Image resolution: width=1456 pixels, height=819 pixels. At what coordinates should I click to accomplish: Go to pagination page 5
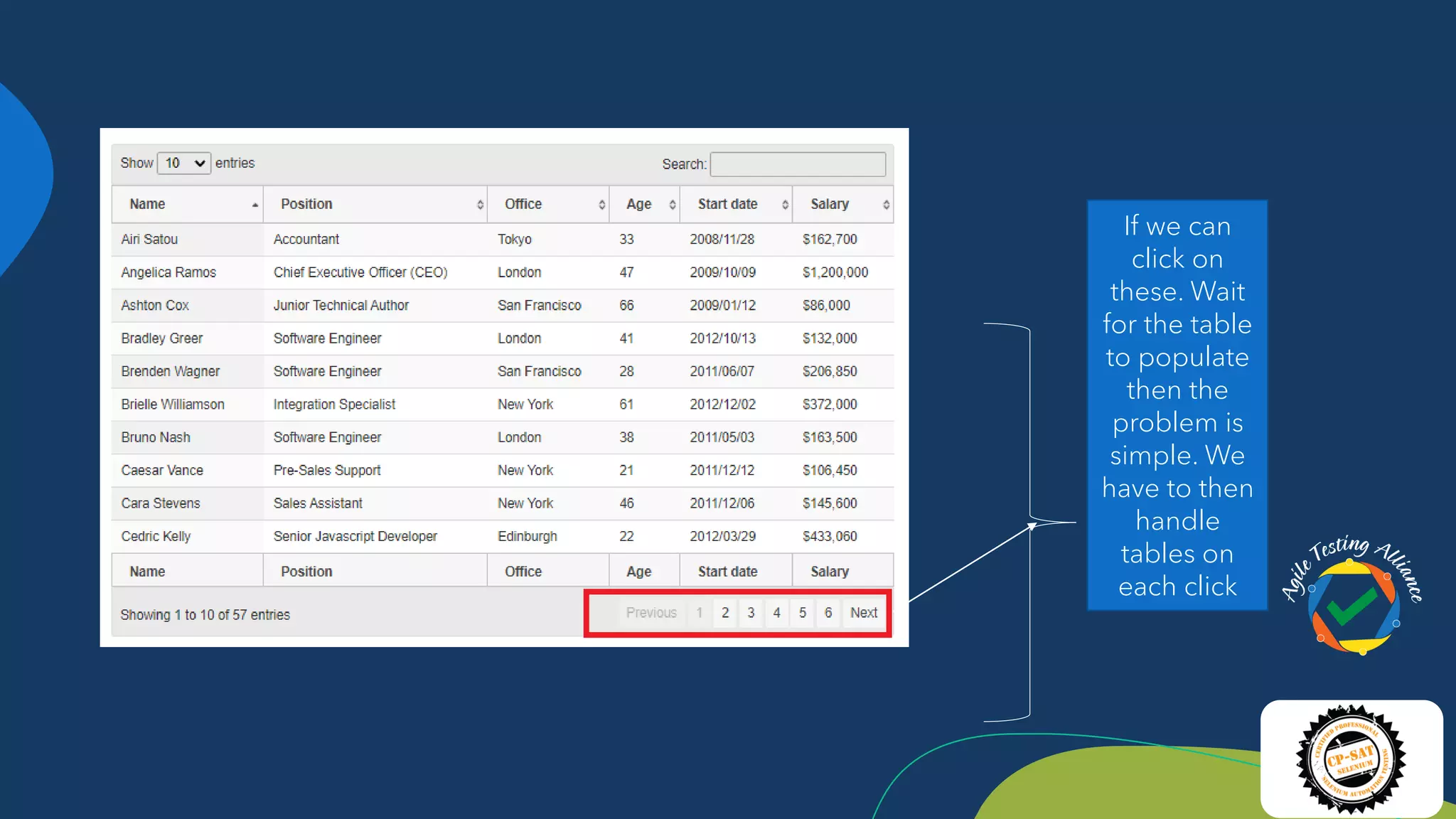pos(802,613)
